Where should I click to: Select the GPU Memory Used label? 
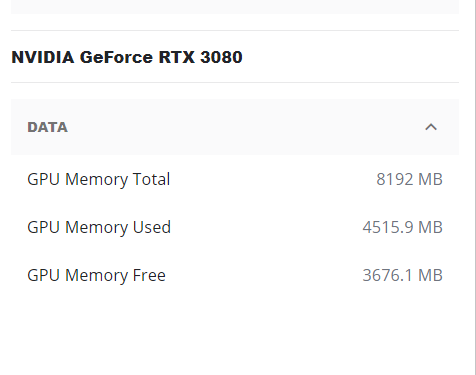pyautogui.click(x=99, y=227)
